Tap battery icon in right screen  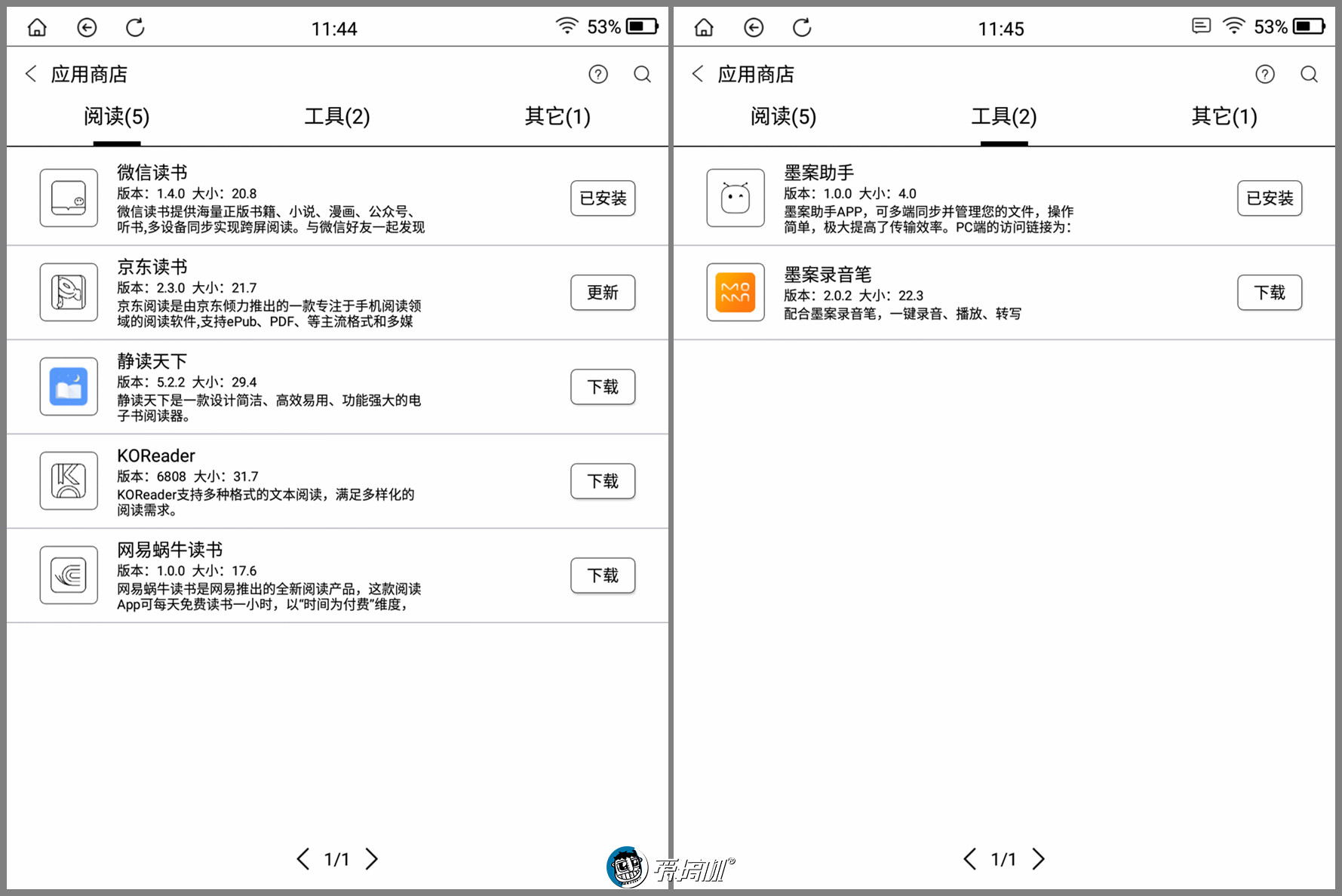(1310, 27)
